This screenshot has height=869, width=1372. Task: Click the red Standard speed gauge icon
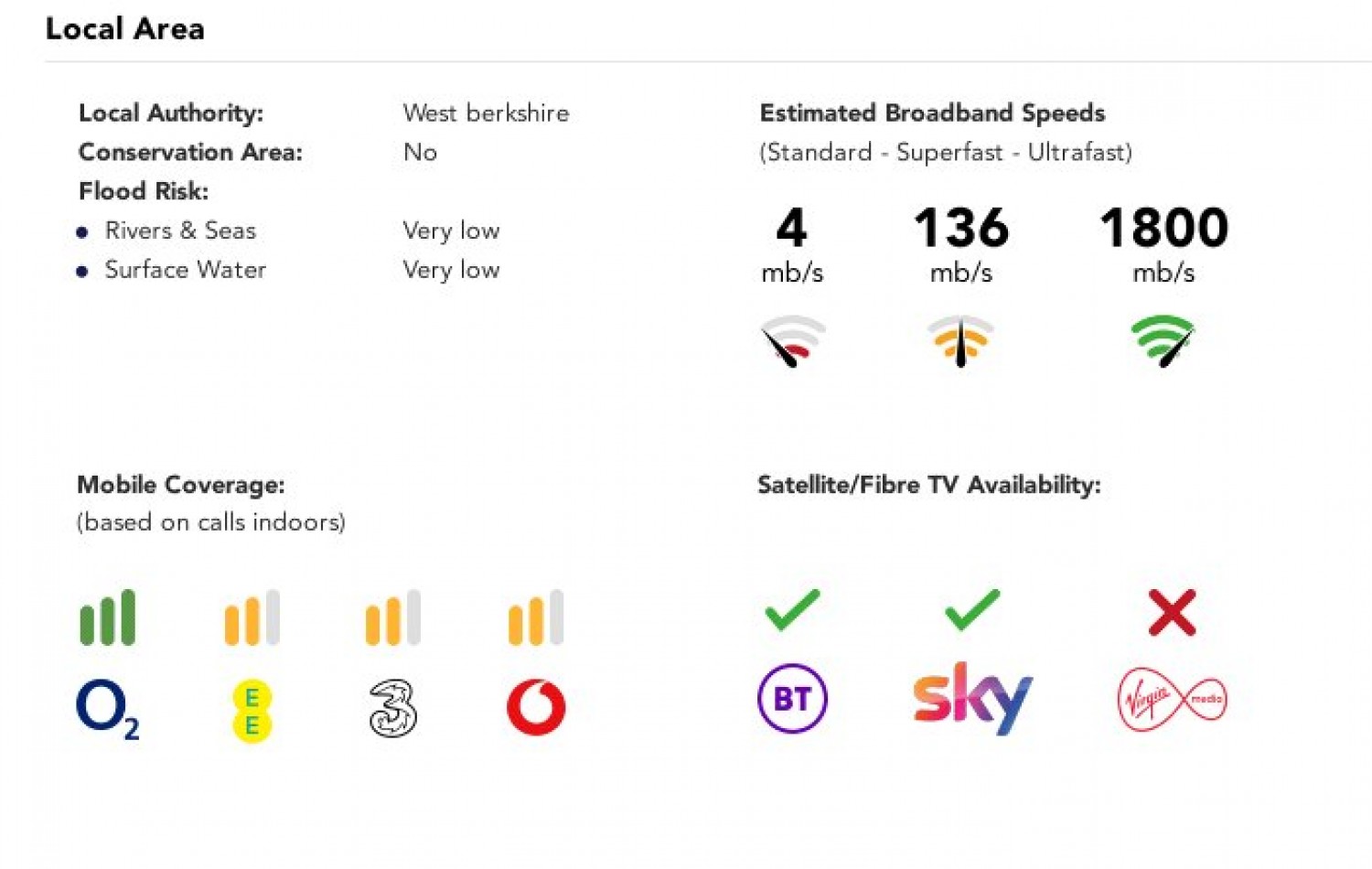pos(792,340)
